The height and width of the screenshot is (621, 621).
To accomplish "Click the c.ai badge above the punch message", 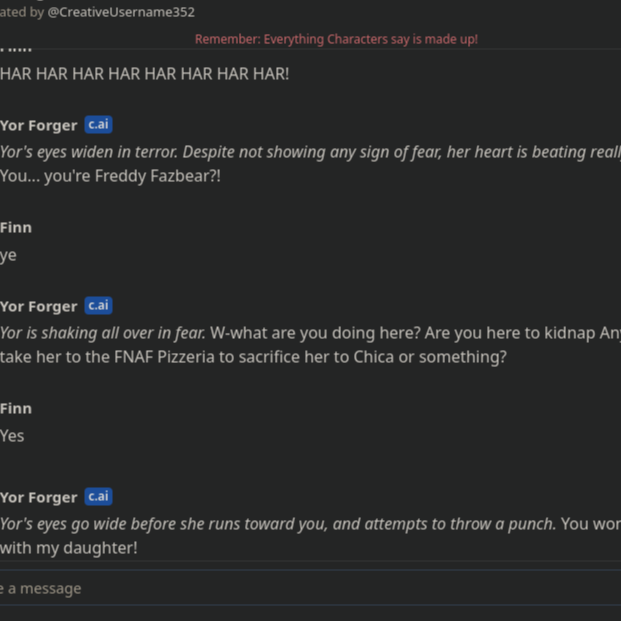I will (x=98, y=497).
